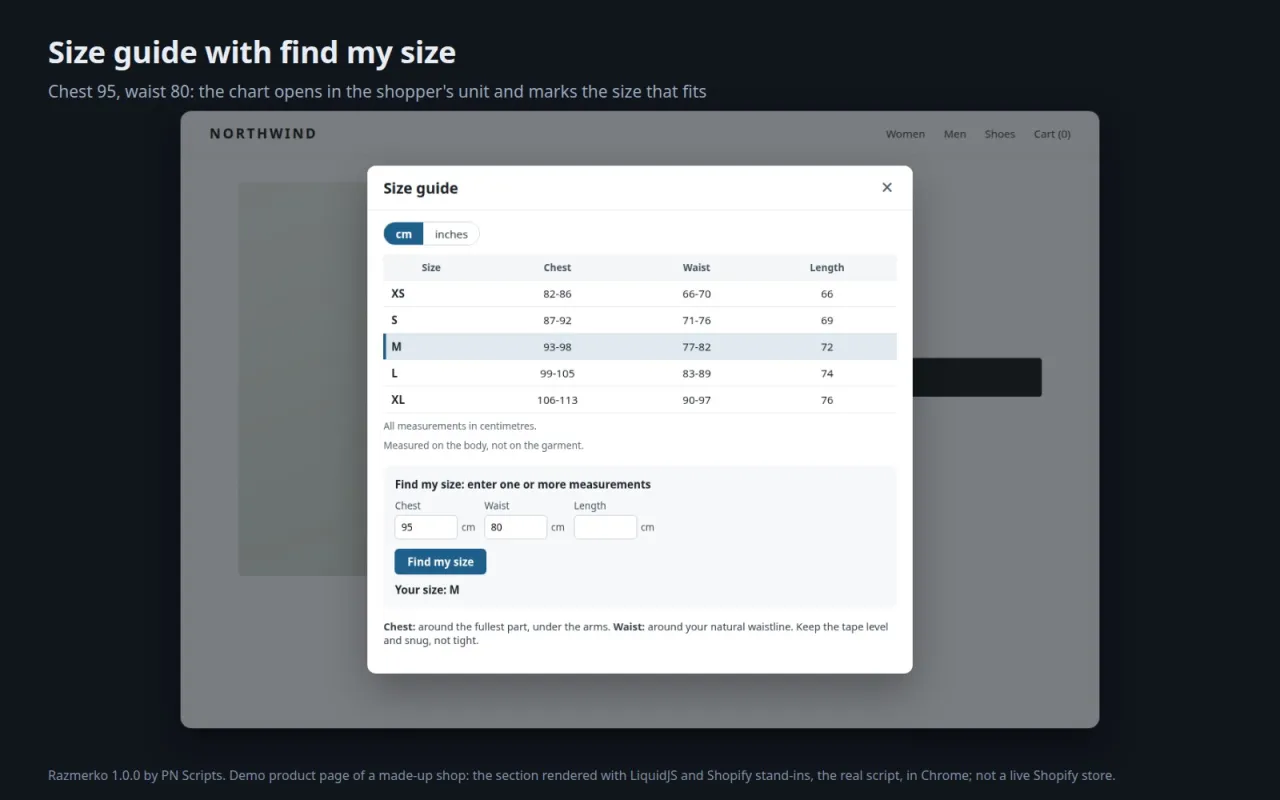Image resolution: width=1280 pixels, height=800 pixels.
Task: Click length value 76
Action: click(827, 400)
